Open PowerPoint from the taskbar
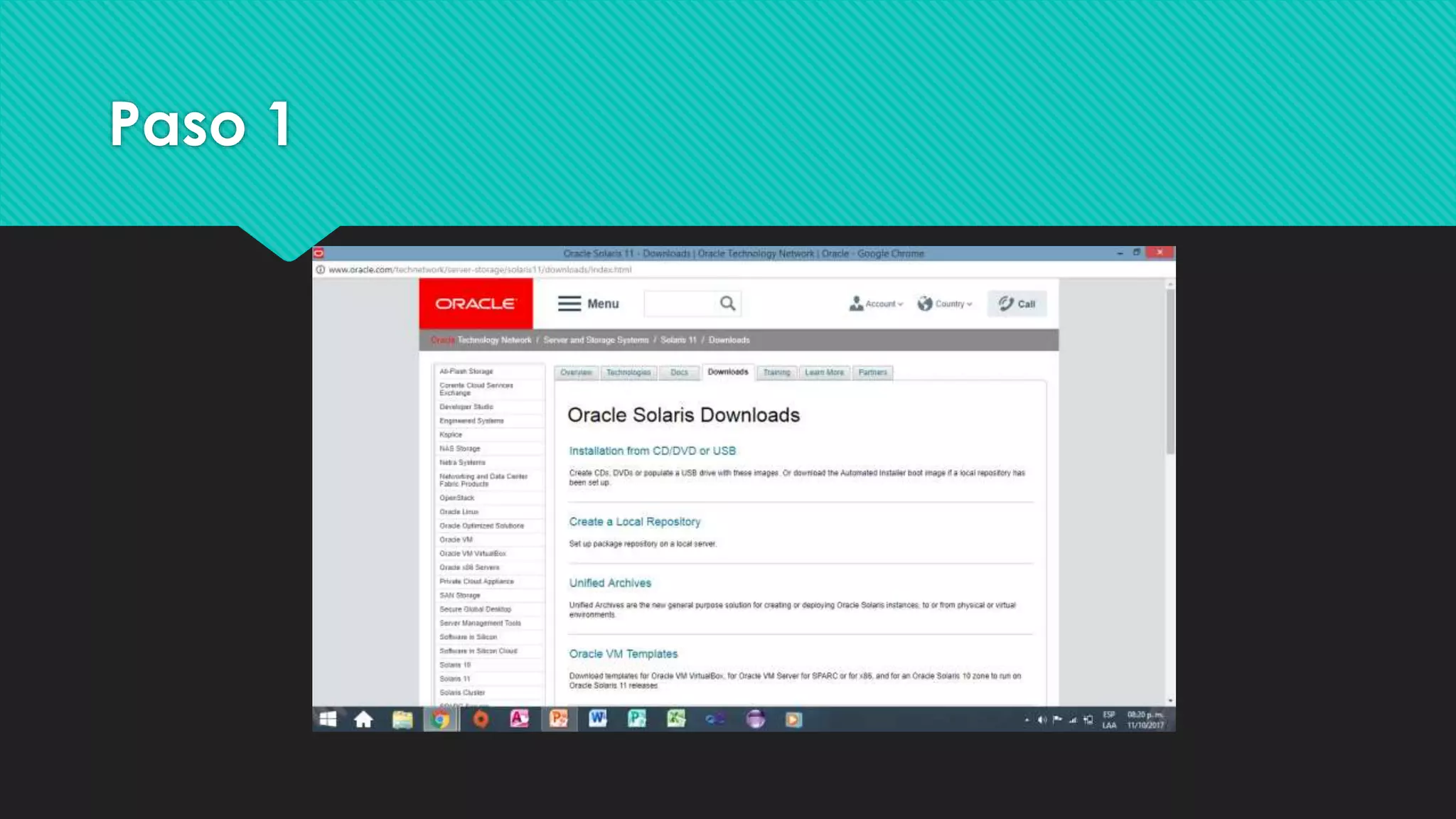Viewport: 1456px width, 819px height. click(558, 719)
